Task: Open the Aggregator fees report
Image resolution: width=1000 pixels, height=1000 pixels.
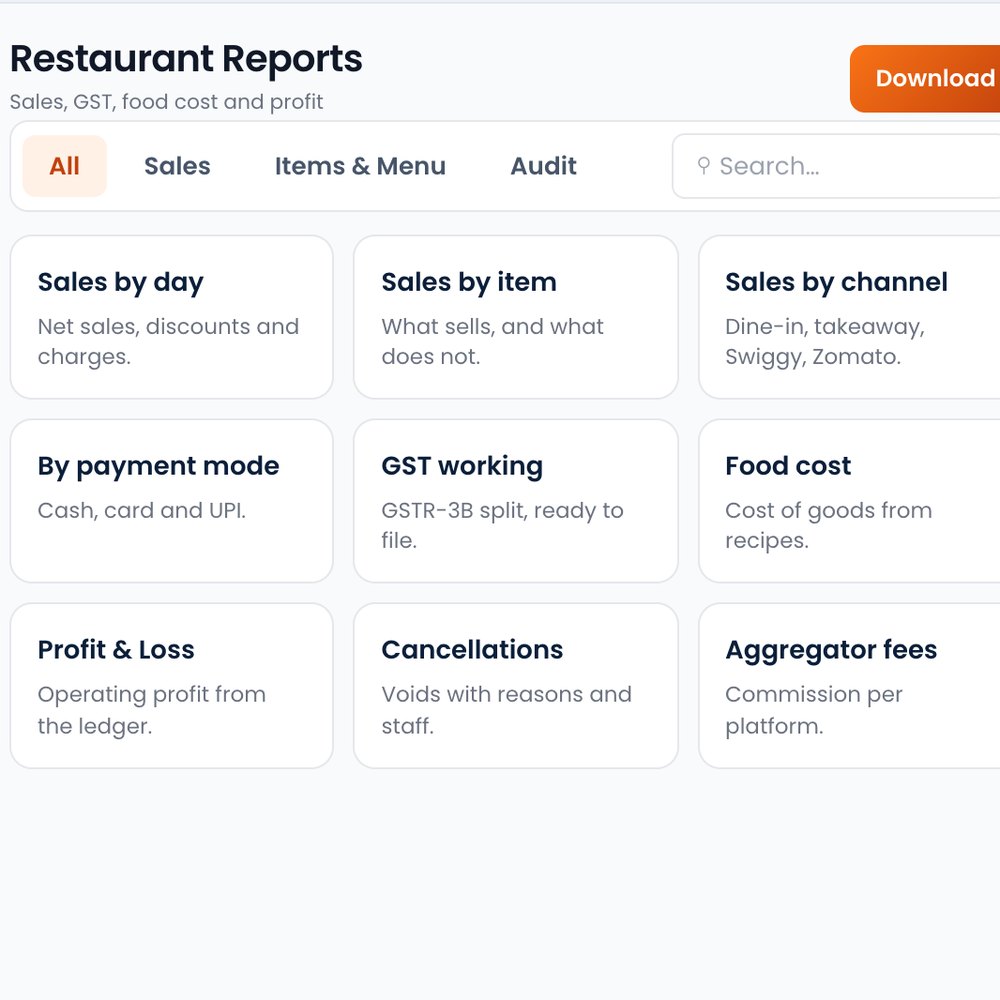Action: (x=849, y=686)
